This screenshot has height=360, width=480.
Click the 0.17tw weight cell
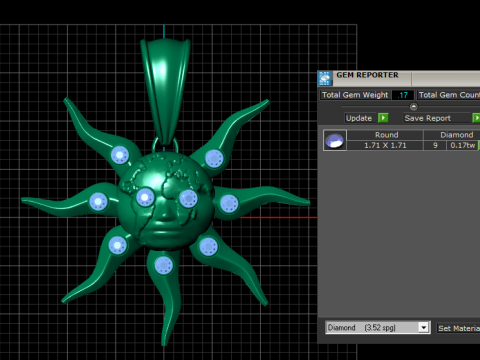coord(463,145)
